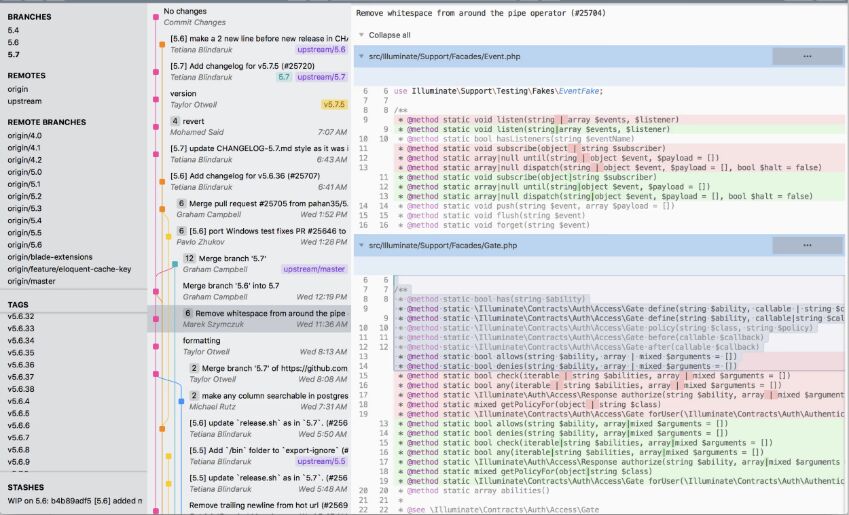The width and height of the screenshot is (849, 515).
Task: Select tag v5.6.35
Action: pyautogui.click(x=21, y=353)
